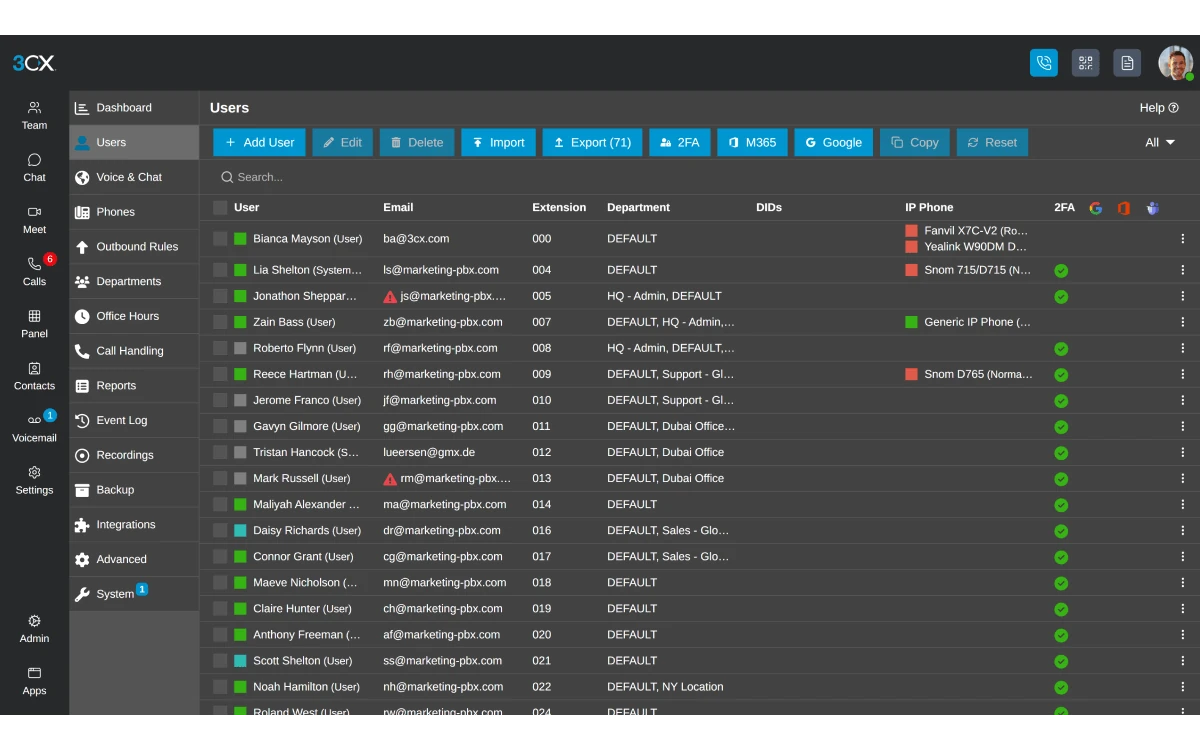Open Departments section
This screenshot has width=1200, height=750.
coord(134,281)
